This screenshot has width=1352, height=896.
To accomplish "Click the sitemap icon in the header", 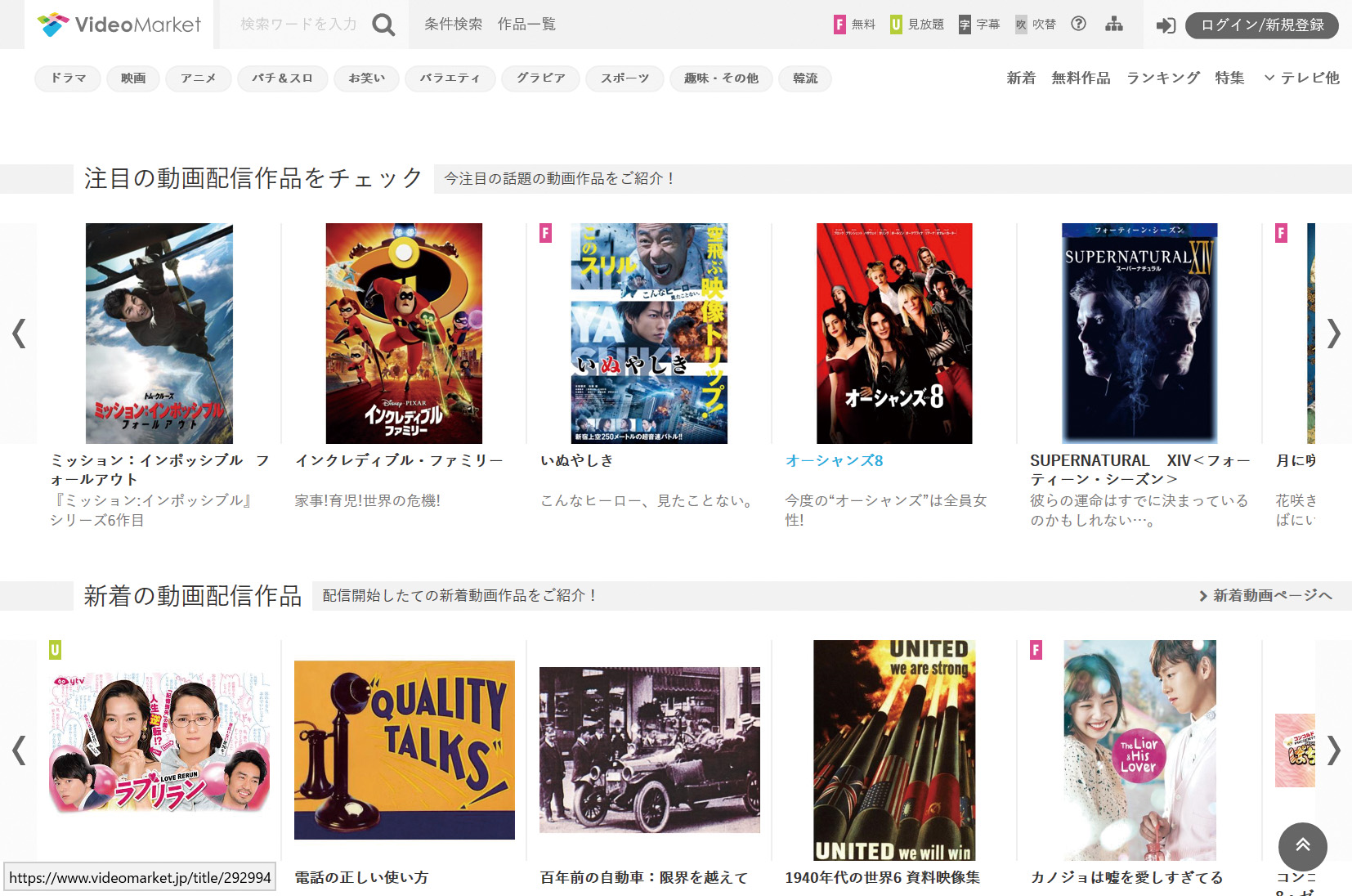I will click(x=1113, y=25).
